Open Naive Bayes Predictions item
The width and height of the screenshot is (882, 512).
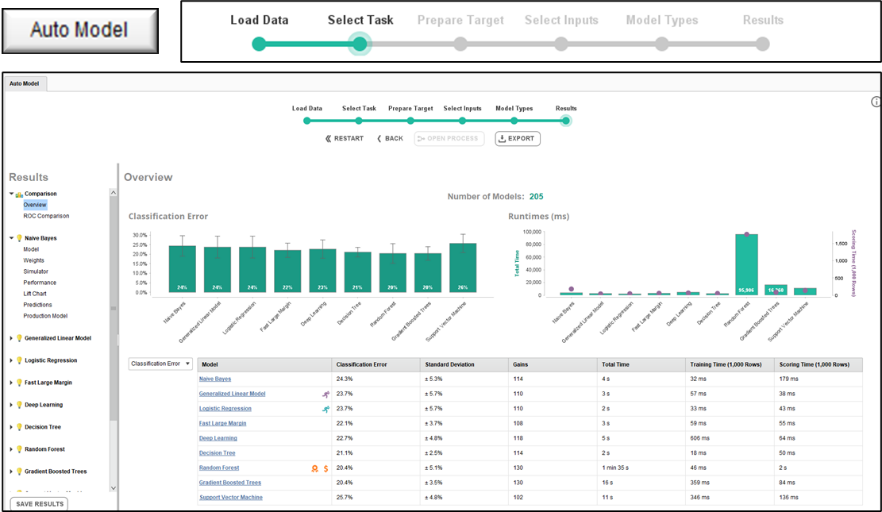[38, 304]
